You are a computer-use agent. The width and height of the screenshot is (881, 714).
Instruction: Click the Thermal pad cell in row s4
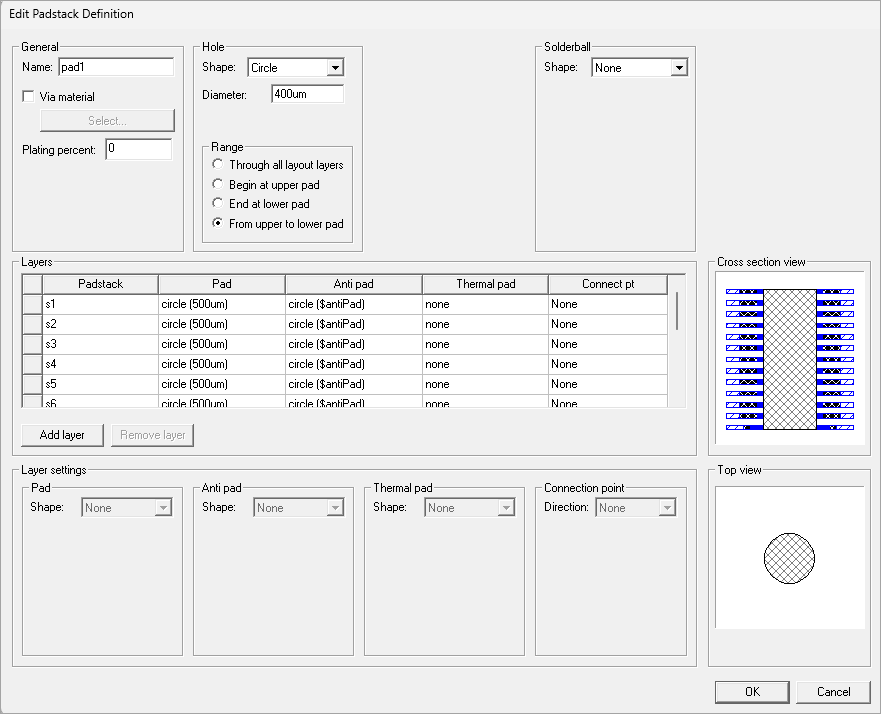point(485,364)
